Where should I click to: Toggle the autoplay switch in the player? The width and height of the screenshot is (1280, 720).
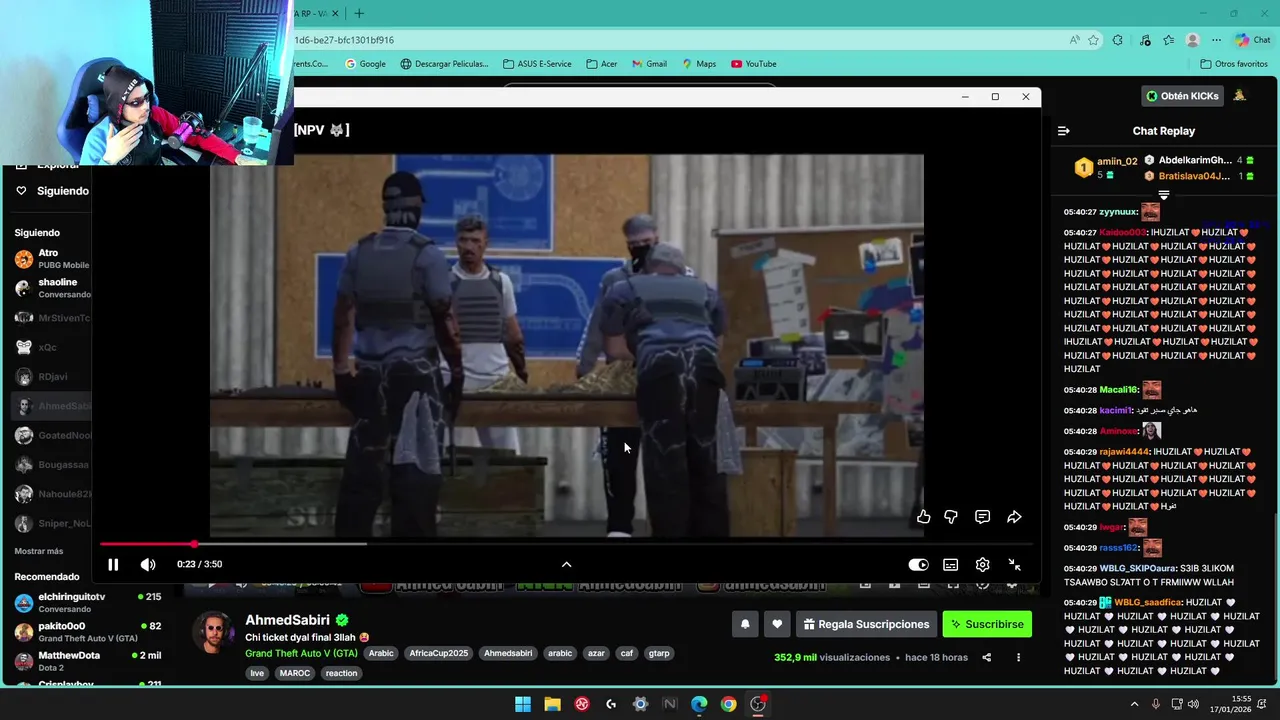pos(918,564)
